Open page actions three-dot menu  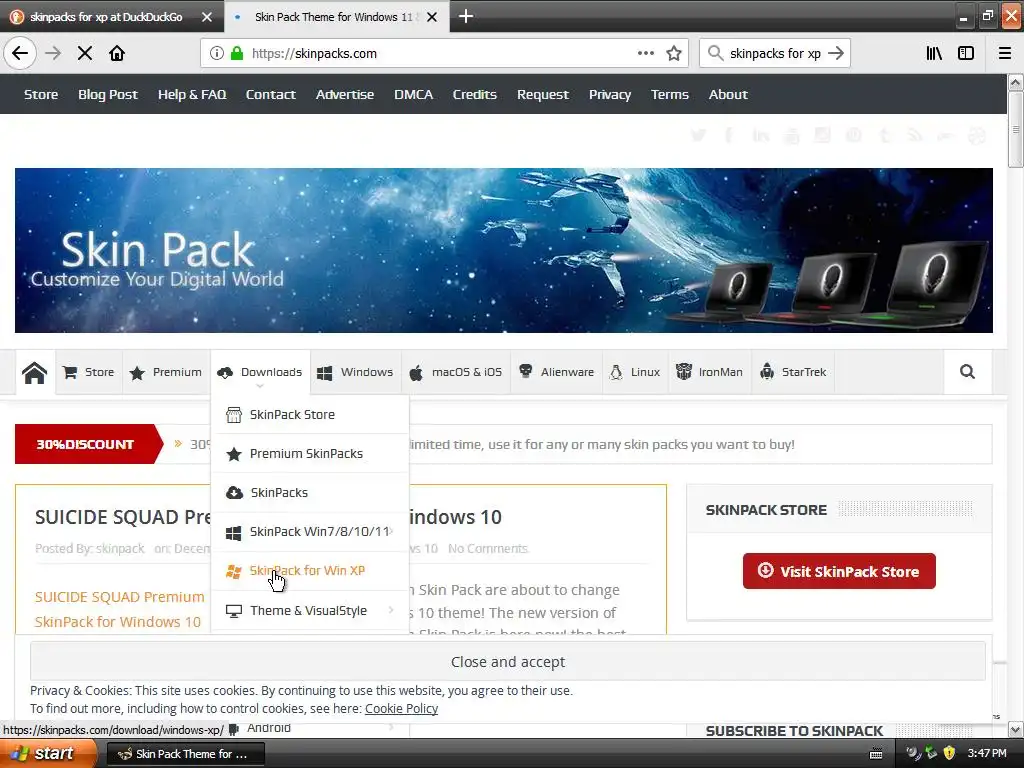click(x=646, y=54)
